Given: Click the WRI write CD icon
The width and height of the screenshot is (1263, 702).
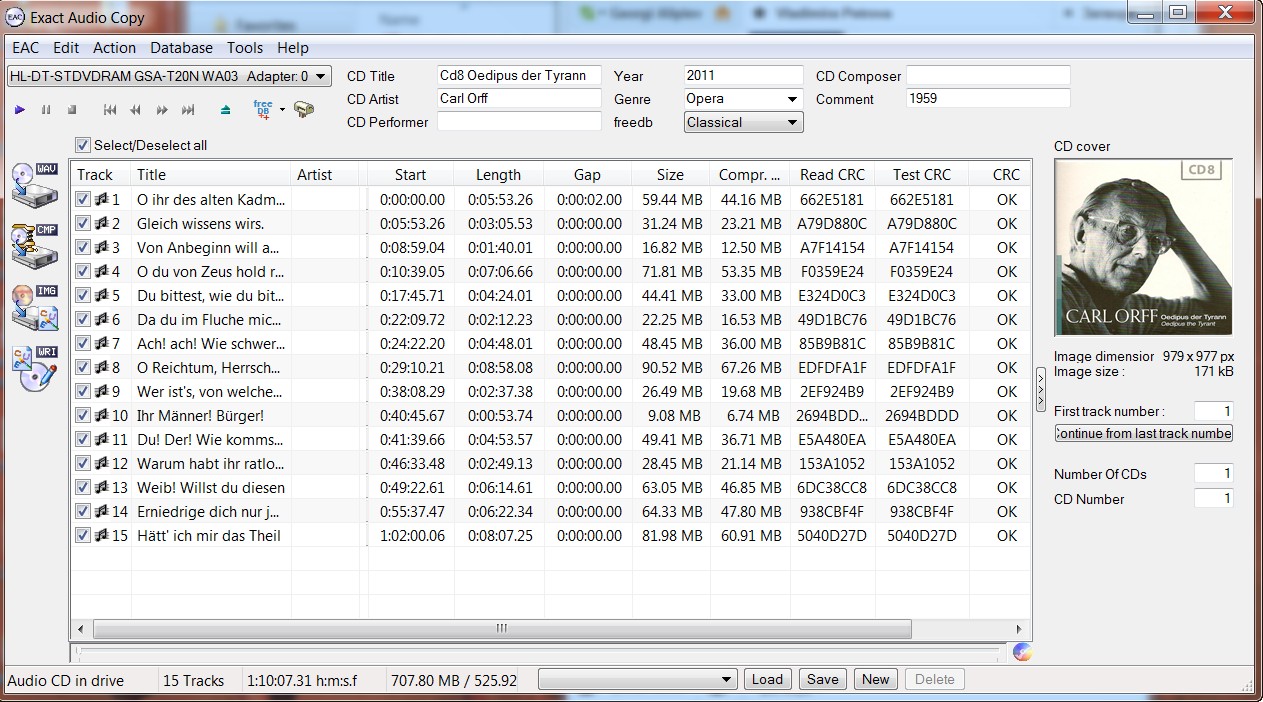Looking at the screenshot, I should pyautogui.click(x=34, y=369).
